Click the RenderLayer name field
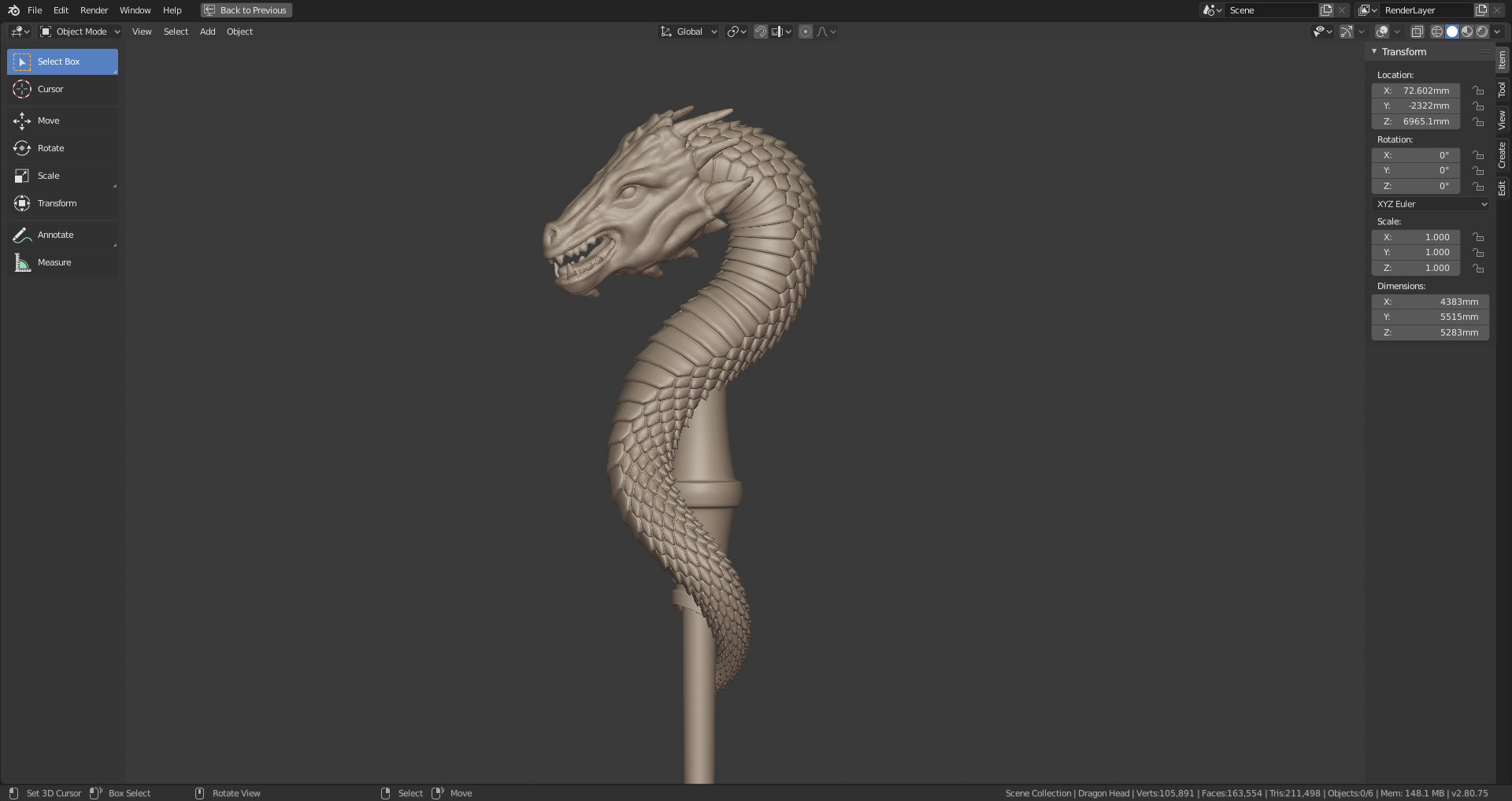This screenshot has height=801, width=1512. click(x=1426, y=10)
